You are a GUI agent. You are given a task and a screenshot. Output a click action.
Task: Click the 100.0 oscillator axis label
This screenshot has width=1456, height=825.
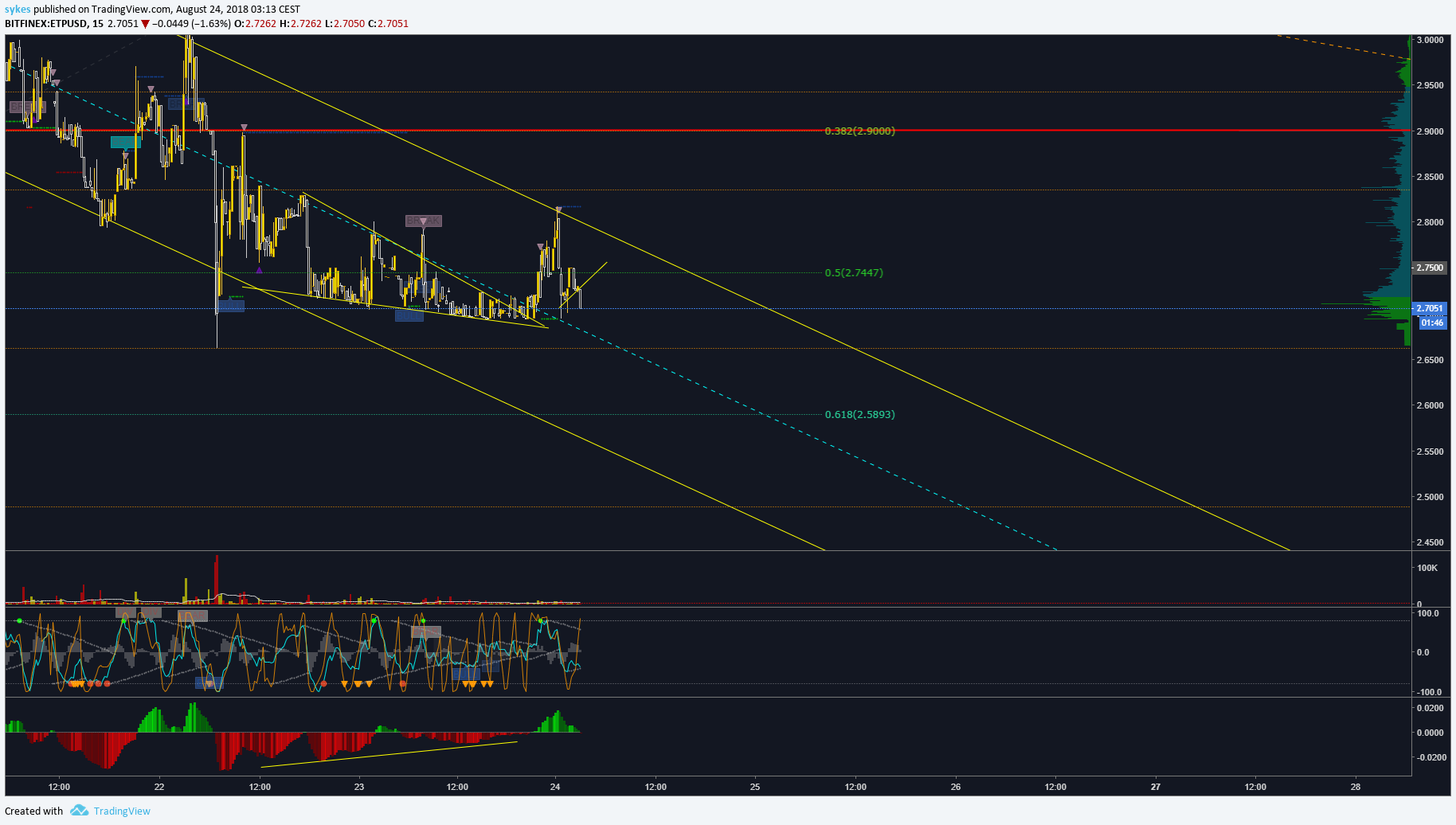point(1428,613)
